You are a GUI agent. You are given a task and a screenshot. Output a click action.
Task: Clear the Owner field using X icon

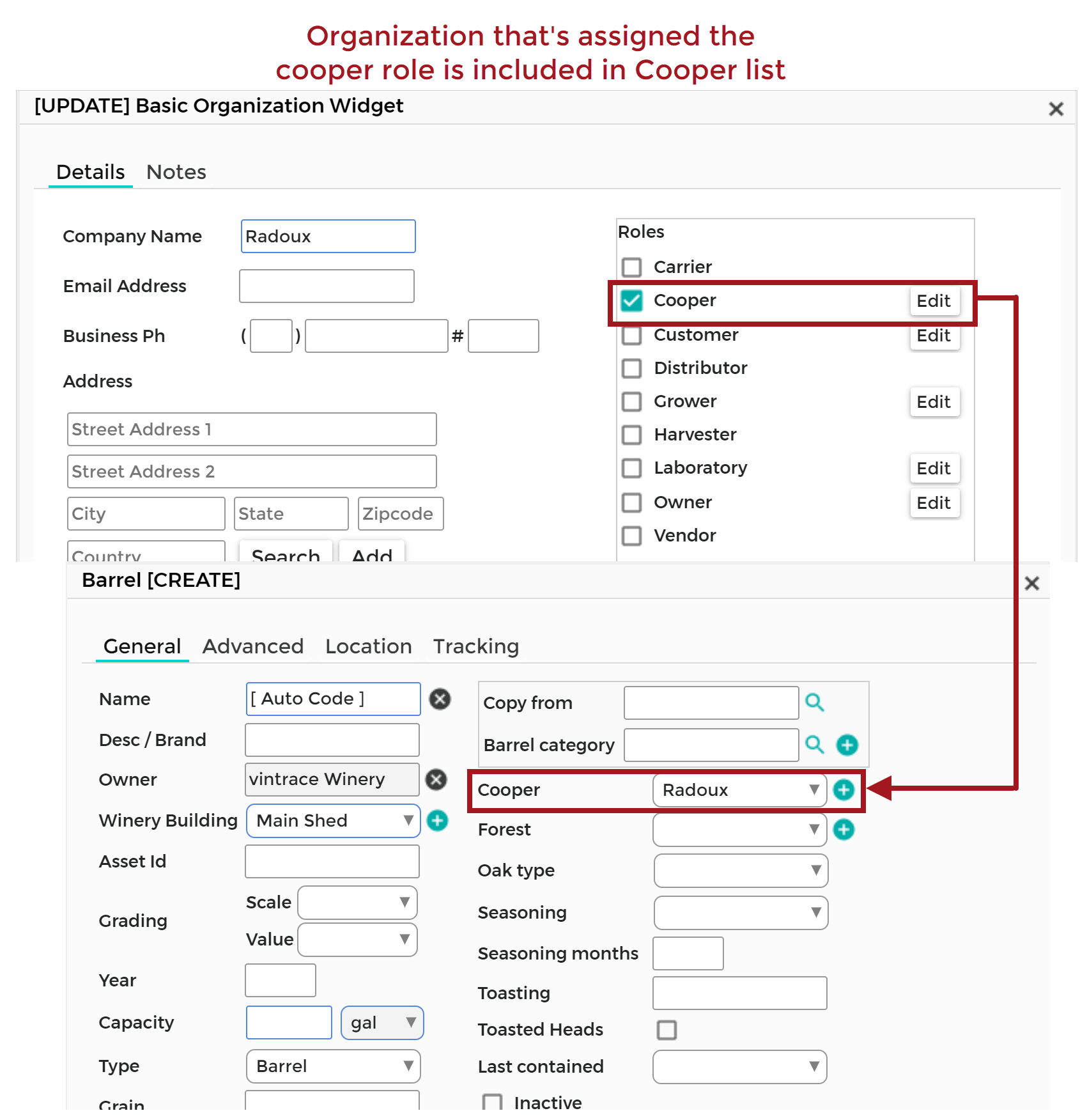(x=436, y=779)
